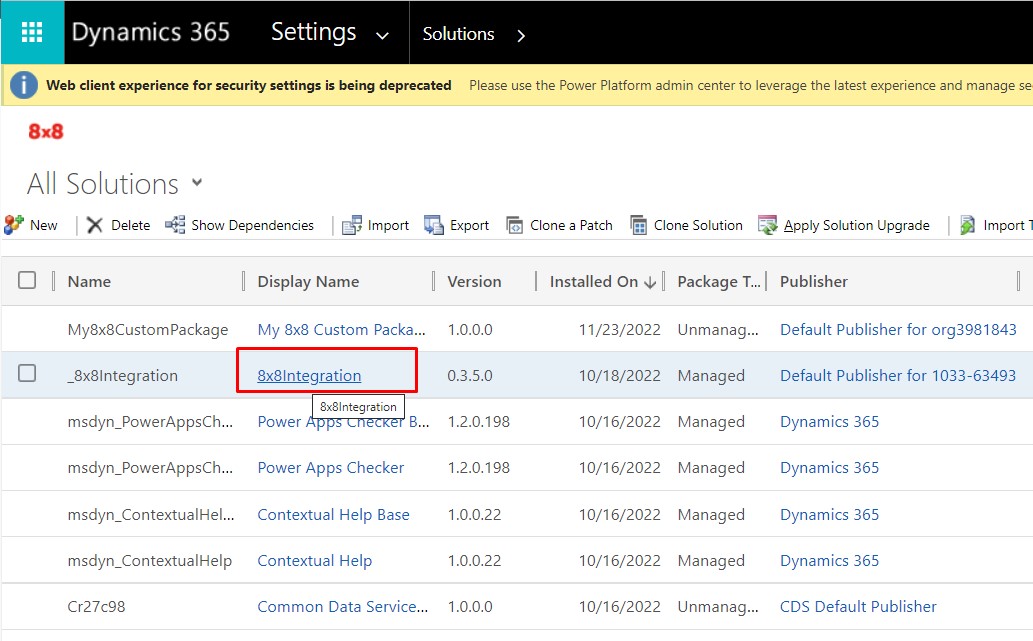Click the Clone Solution icon
The height and width of the screenshot is (641, 1033).
[638, 225]
